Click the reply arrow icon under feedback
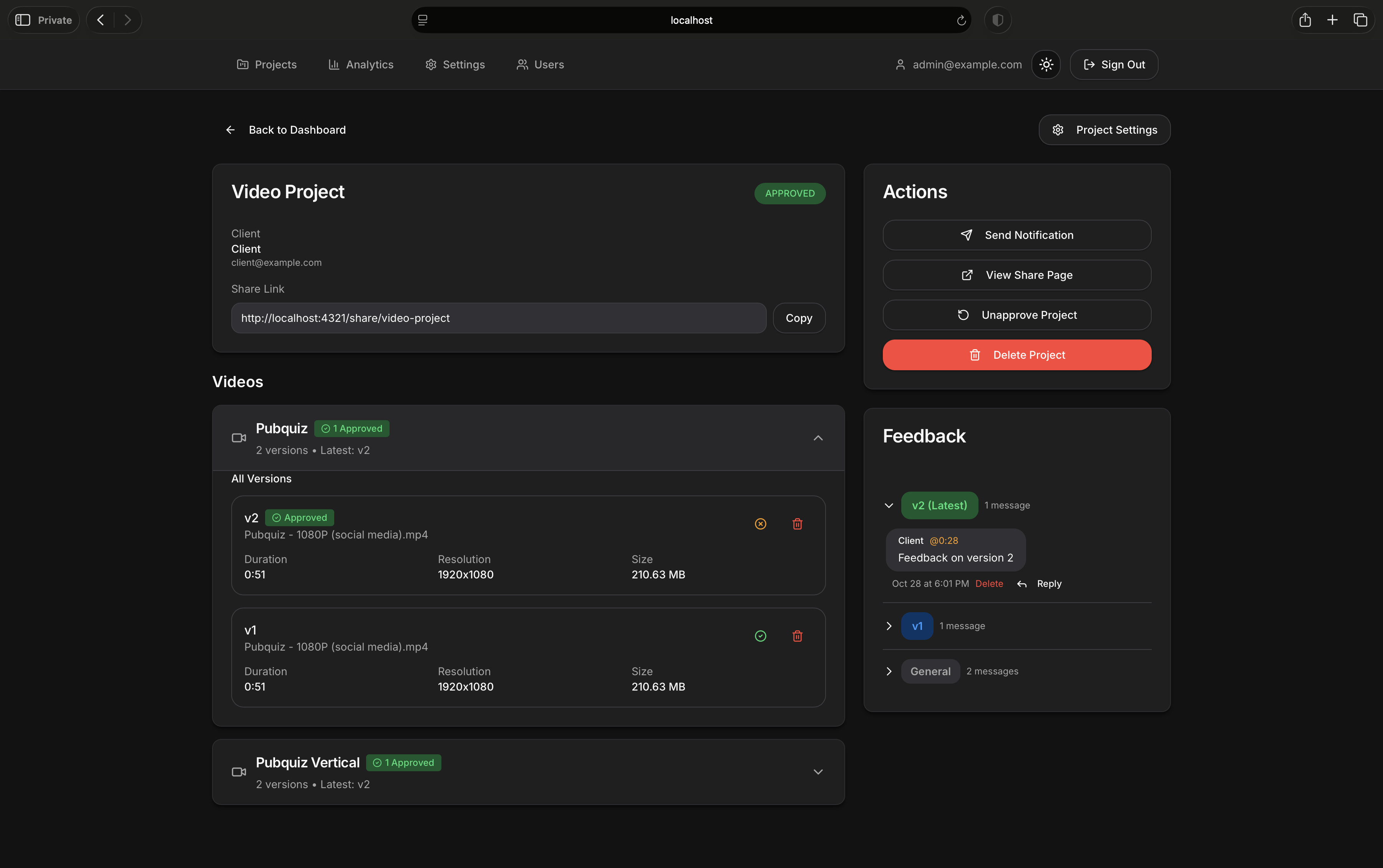The image size is (1383, 868). pos(1022,584)
